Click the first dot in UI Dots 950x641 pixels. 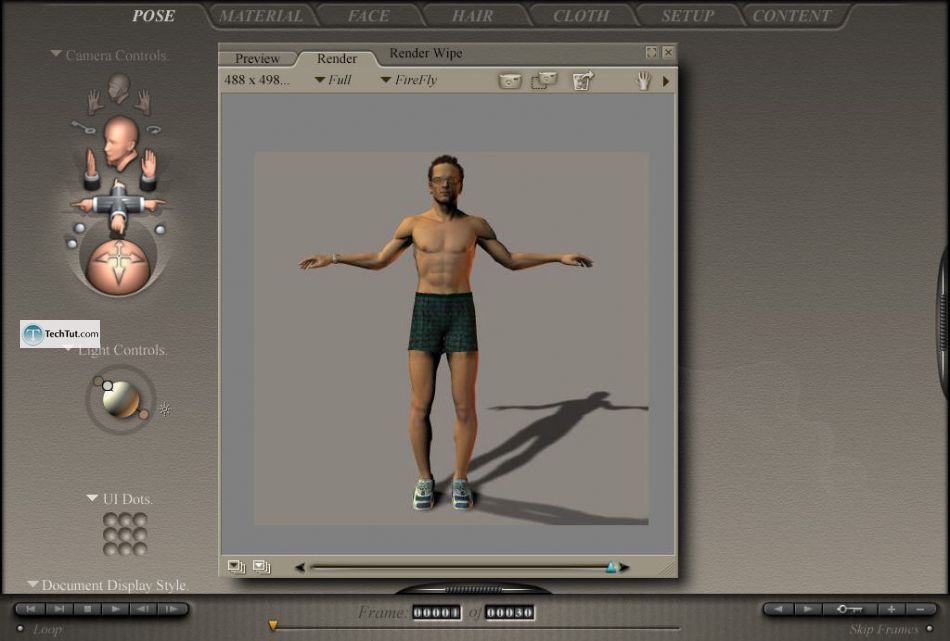pyautogui.click(x=111, y=520)
